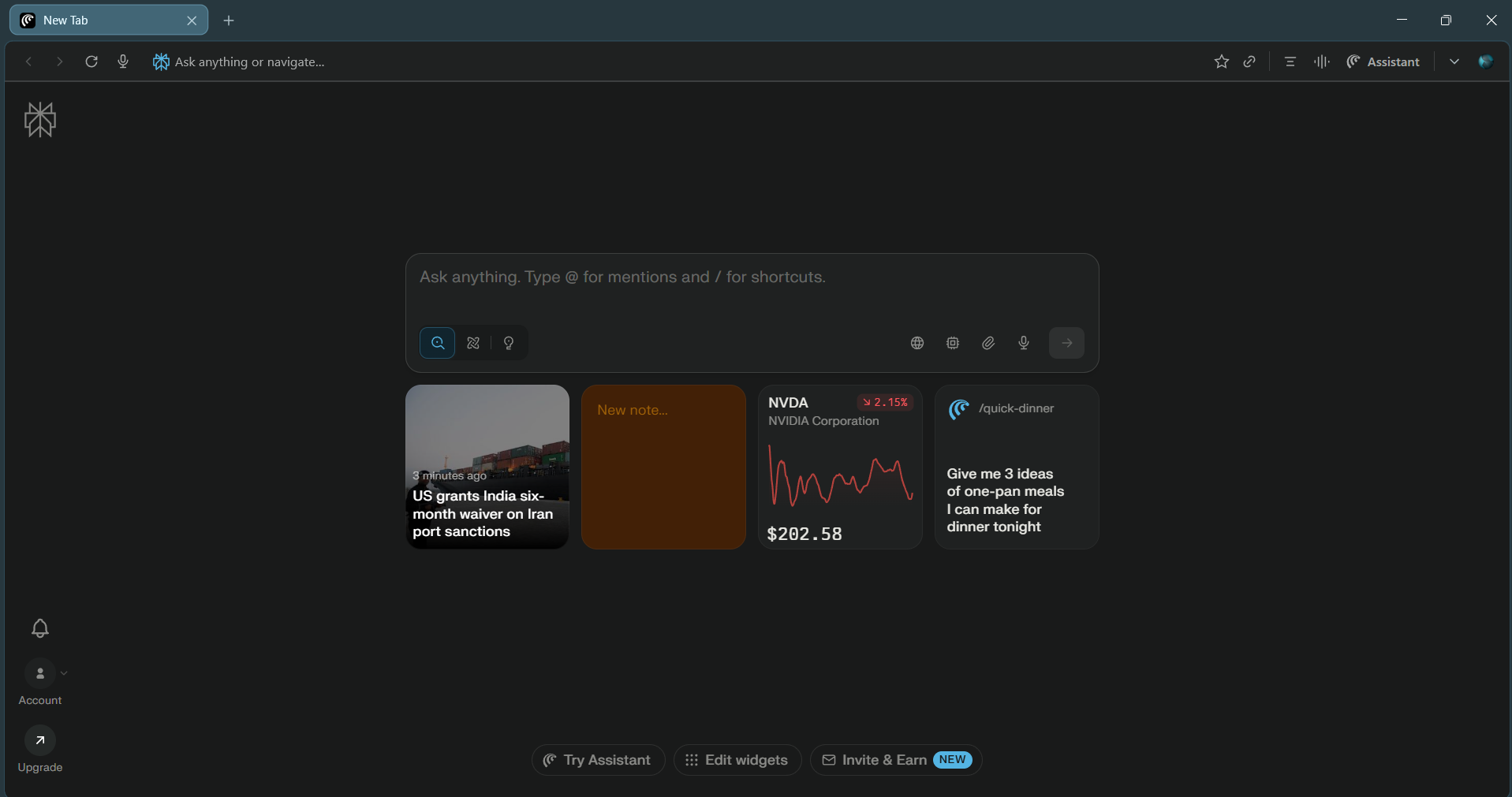The image size is (1512, 797).
Task: Open the model selector chip icon
Action: [953, 343]
